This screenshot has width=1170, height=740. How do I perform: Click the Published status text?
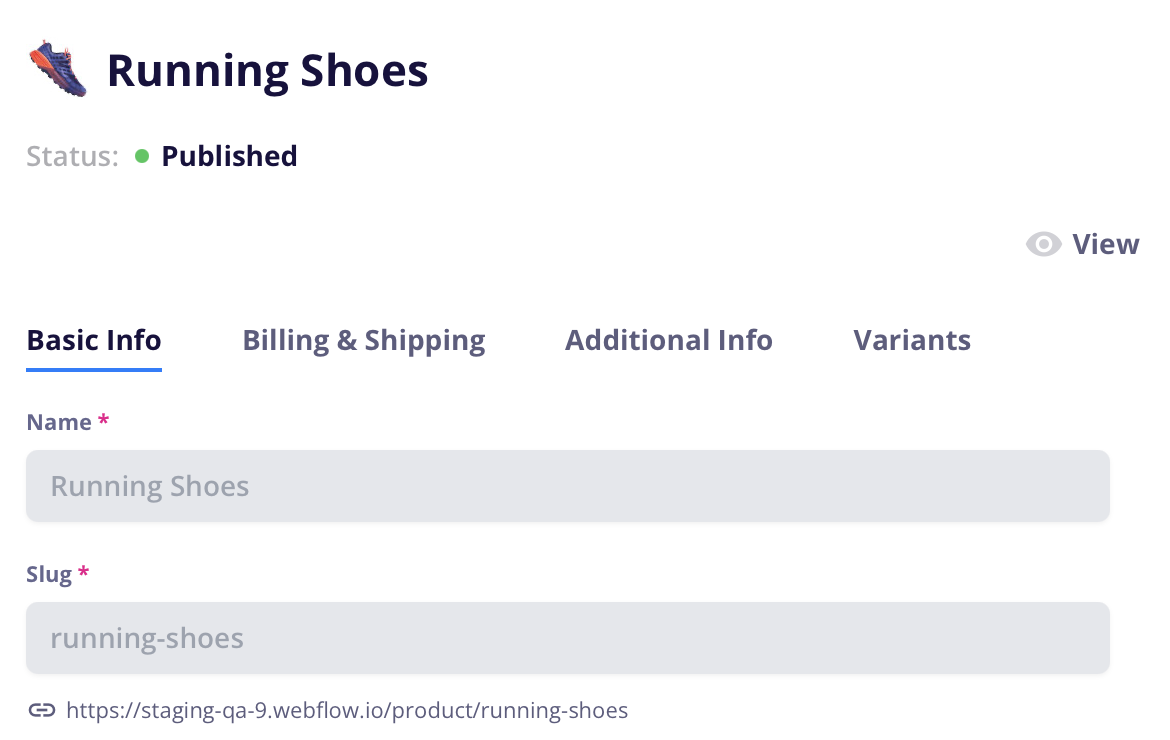[x=229, y=156]
